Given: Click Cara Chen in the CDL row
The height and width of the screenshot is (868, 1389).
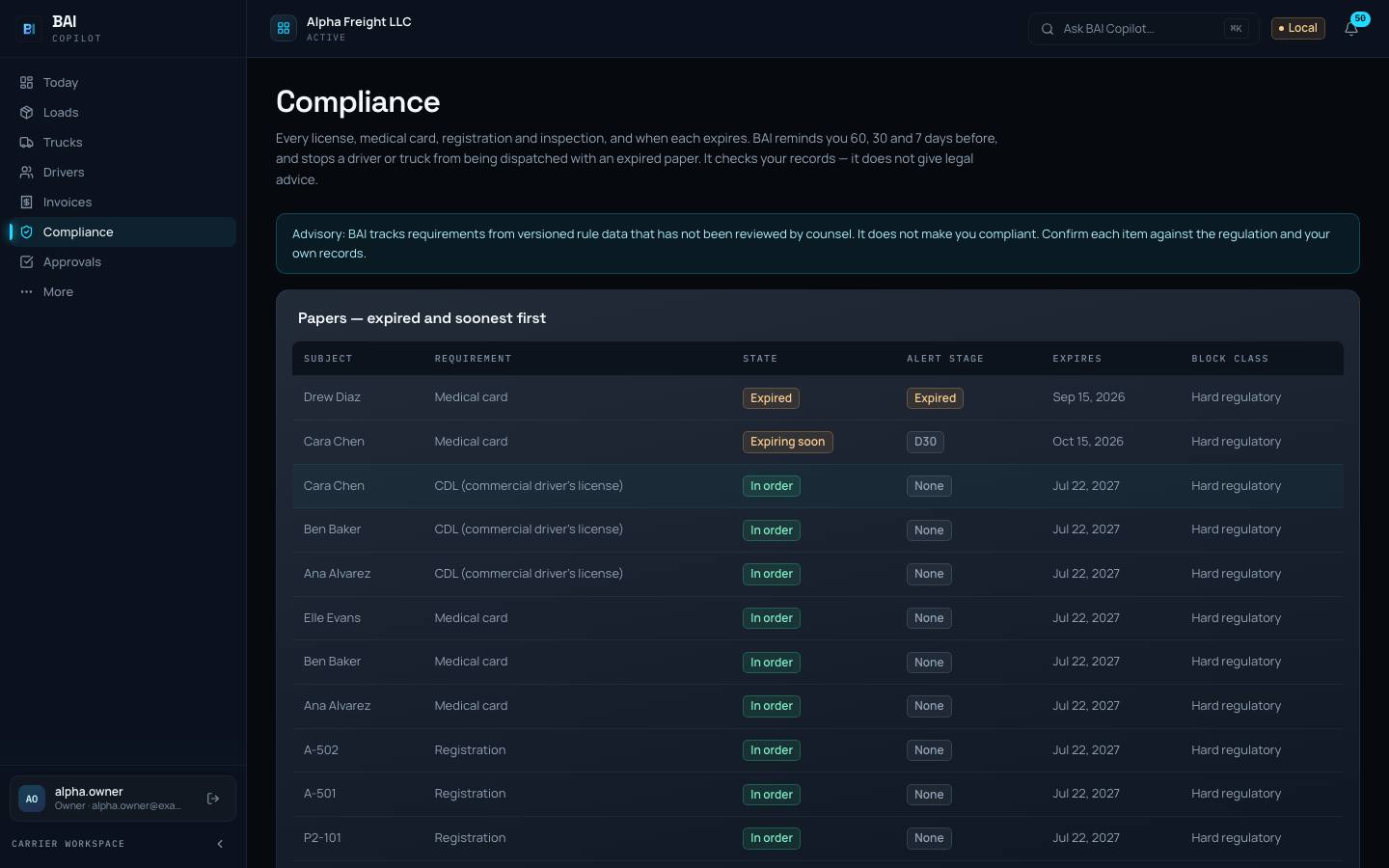Looking at the screenshot, I should 334,486.
